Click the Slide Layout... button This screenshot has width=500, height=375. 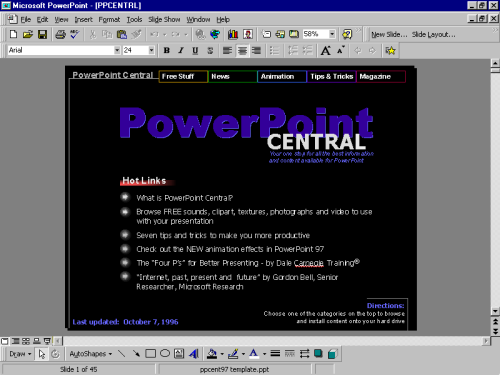[433, 34]
